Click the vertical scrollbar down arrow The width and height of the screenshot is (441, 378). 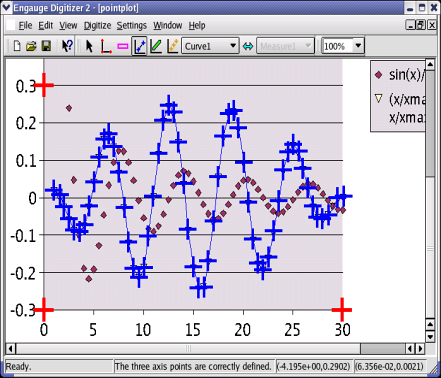[430, 337]
